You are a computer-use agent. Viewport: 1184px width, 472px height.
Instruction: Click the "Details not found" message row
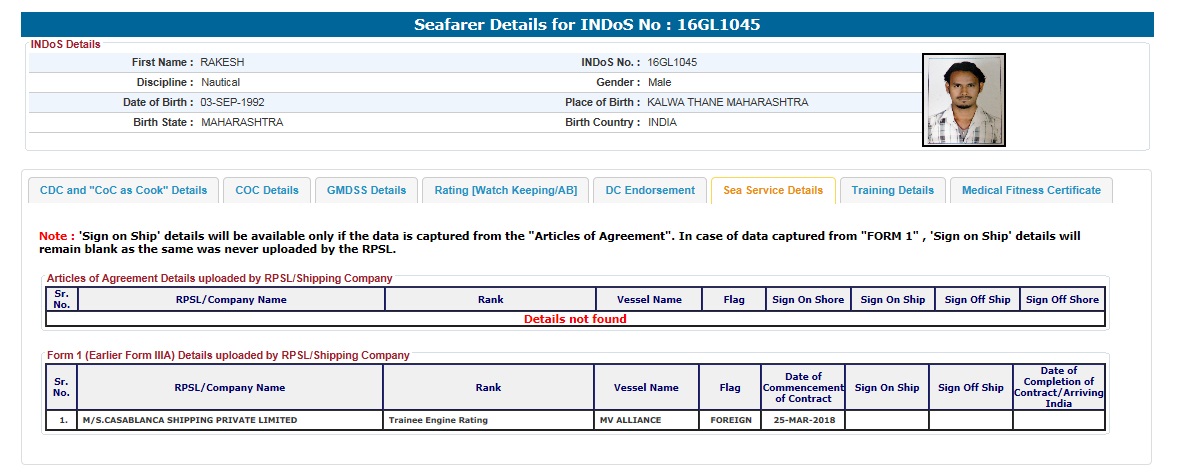click(x=575, y=319)
